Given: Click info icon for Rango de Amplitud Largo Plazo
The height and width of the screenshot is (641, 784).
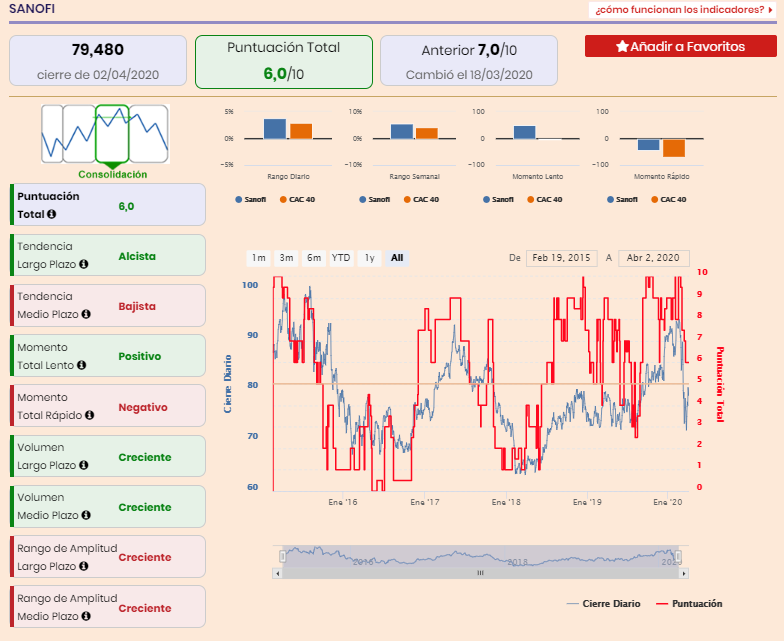Looking at the screenshot, I should pos(84,566).
